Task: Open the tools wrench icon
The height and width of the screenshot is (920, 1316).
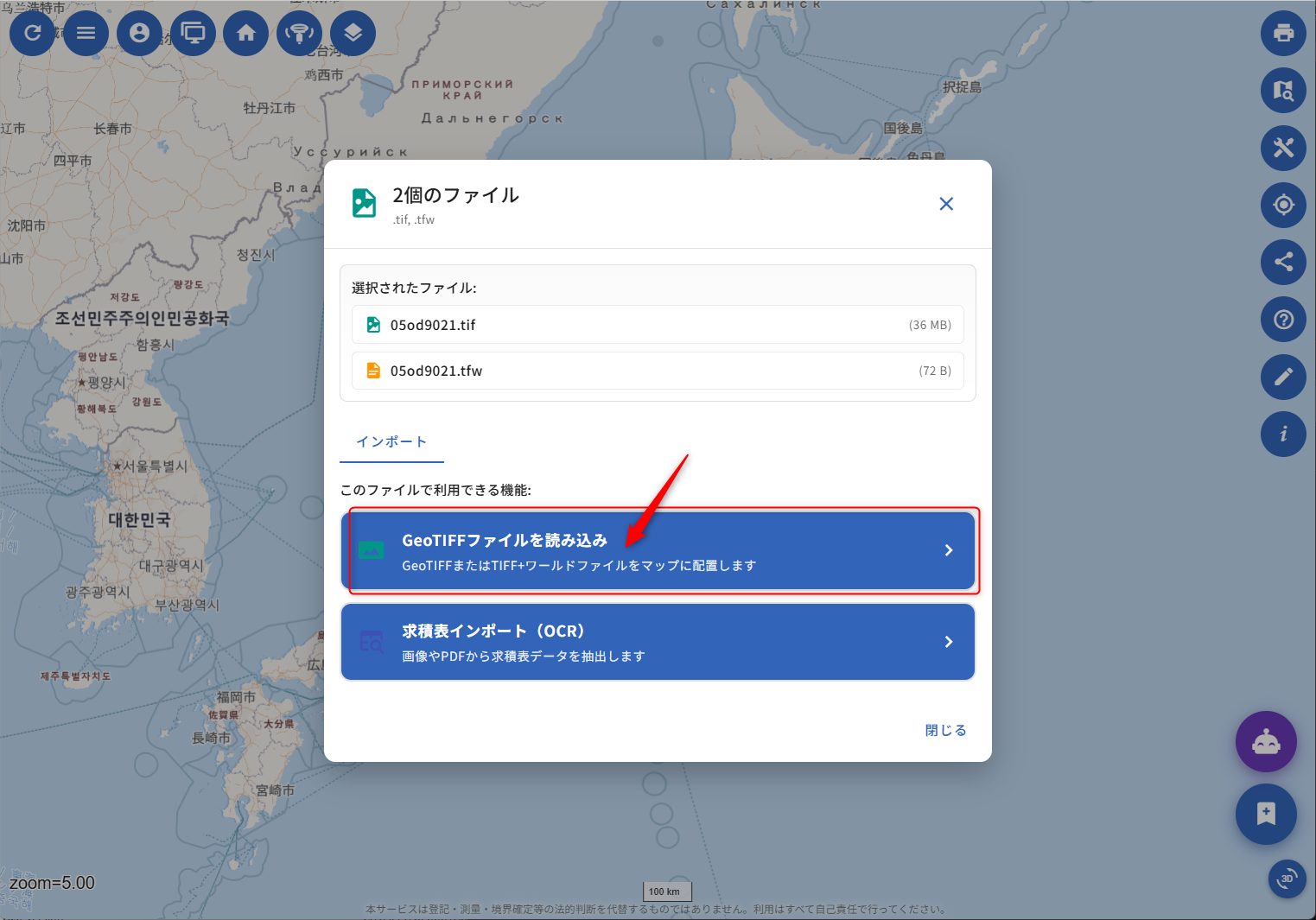Action: point(1283,148)
